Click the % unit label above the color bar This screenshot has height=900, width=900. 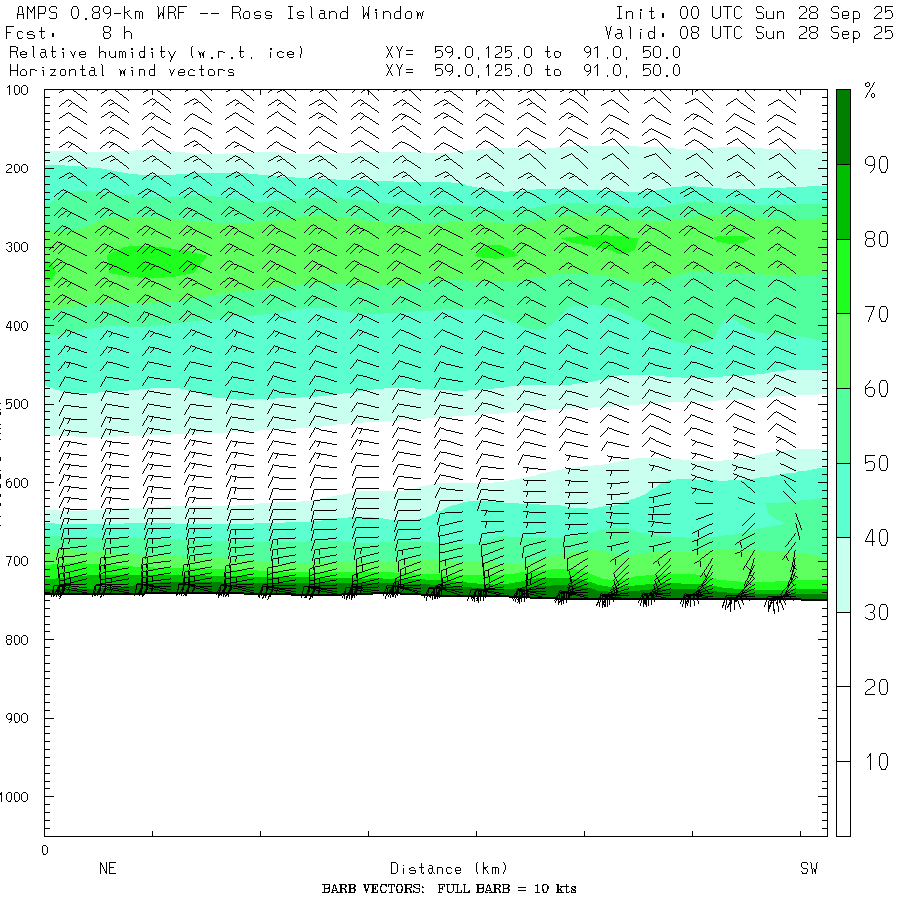[870, 91]
